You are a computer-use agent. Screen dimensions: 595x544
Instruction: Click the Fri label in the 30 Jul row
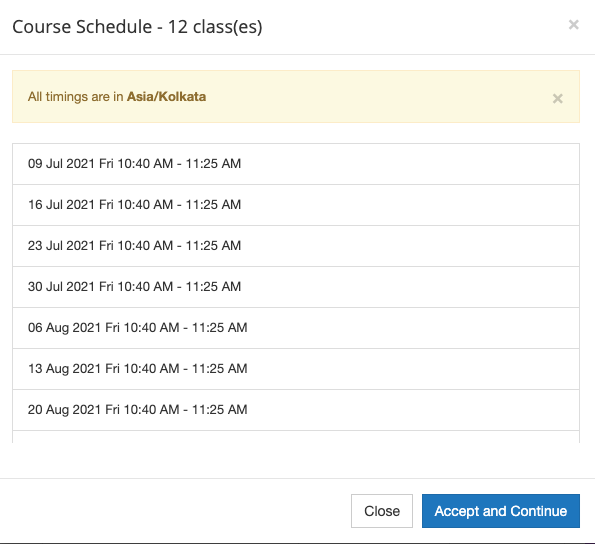[x=106, y=286]
